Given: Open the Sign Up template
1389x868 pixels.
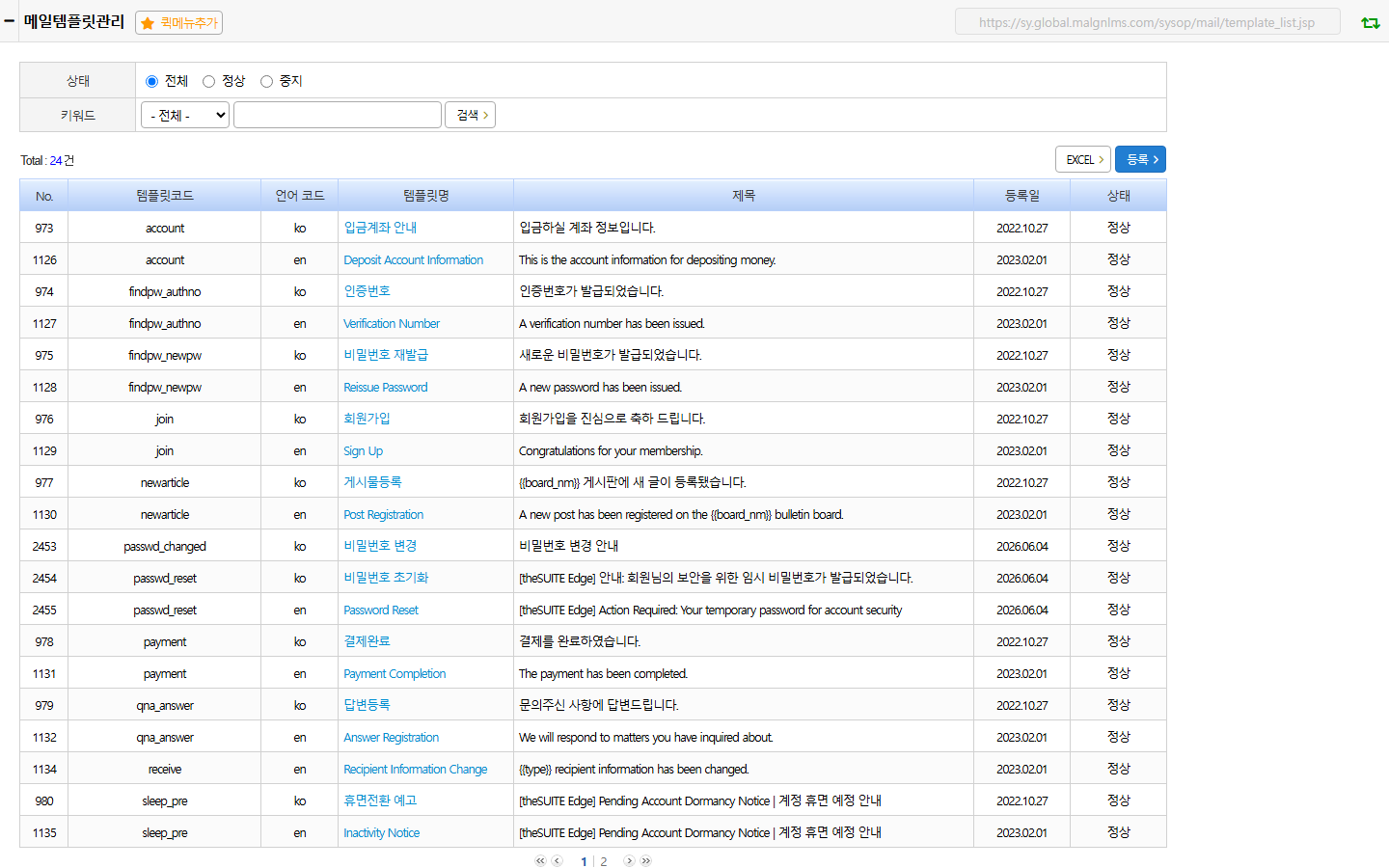Looking at the screenshot, I should (364, 450).
